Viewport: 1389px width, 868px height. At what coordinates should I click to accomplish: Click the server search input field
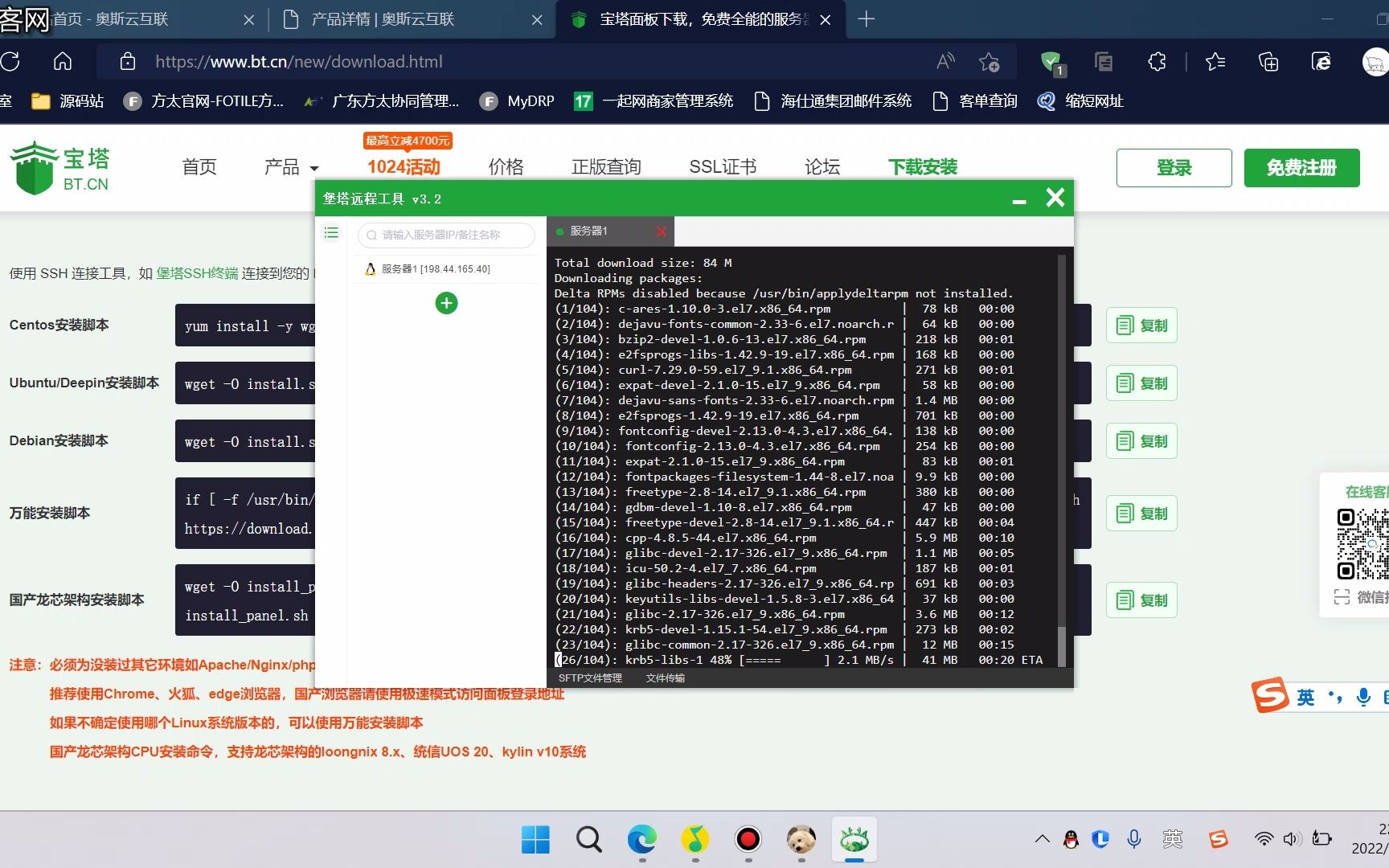pos(446,235)
